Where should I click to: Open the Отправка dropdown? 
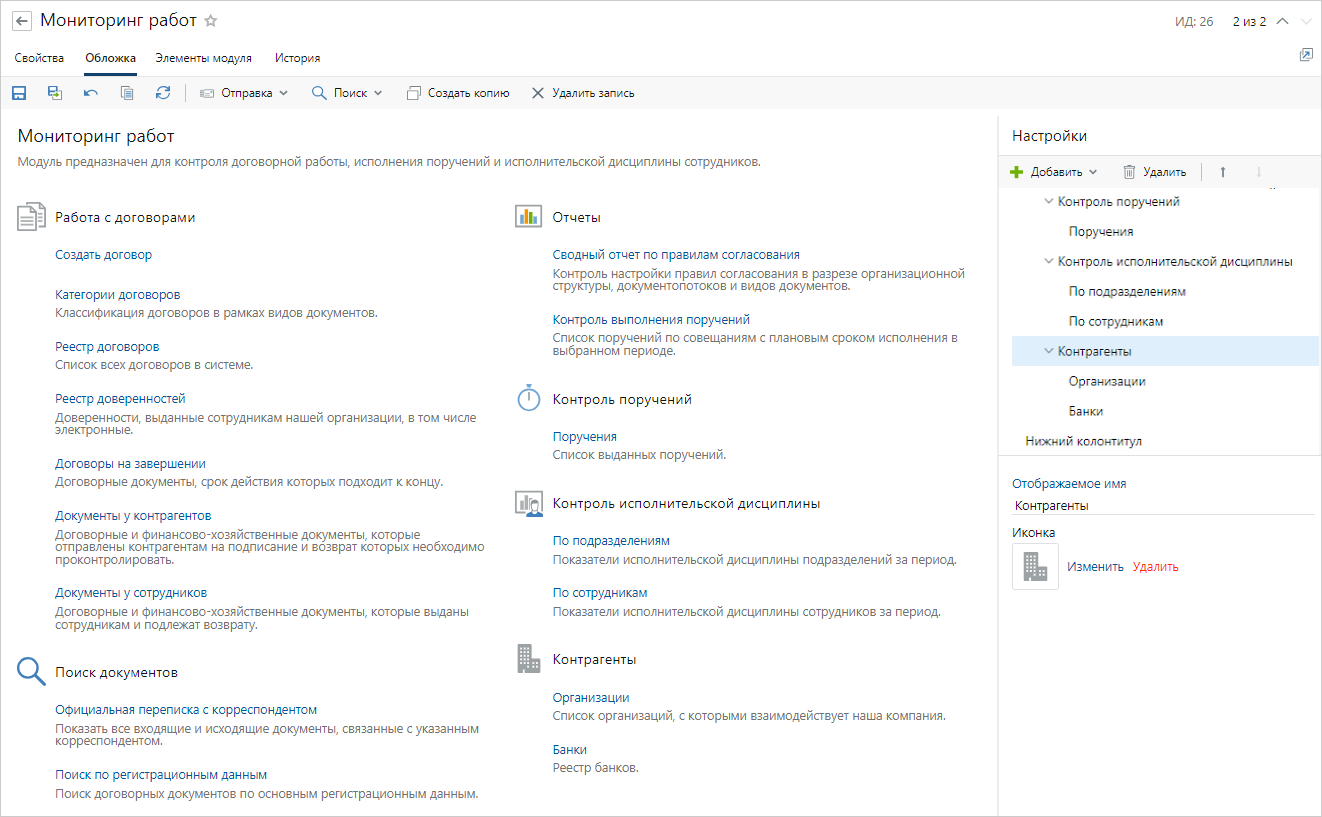tap(244, 93)
